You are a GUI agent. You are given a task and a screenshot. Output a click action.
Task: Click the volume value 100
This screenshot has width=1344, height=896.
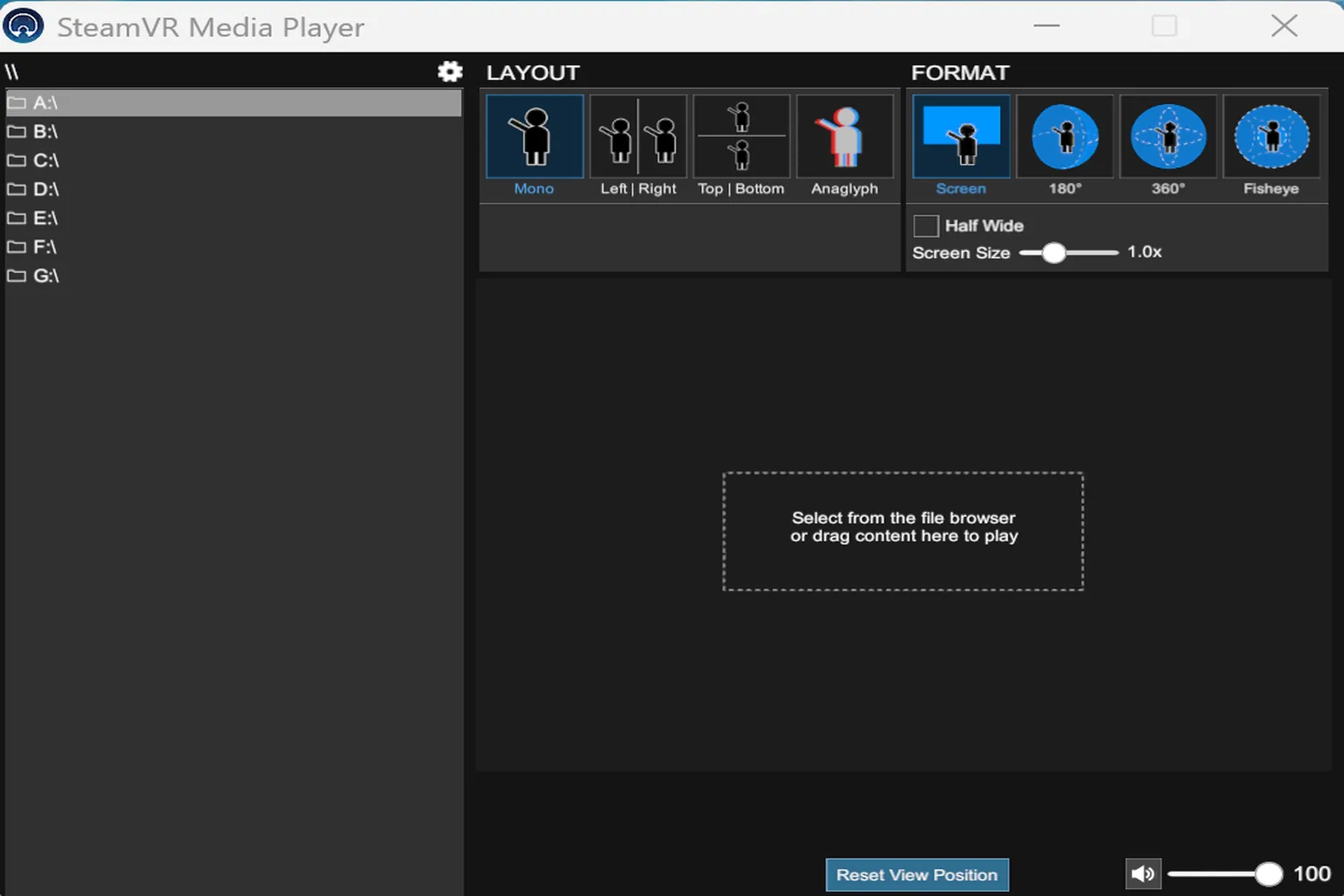(1312, 873)
